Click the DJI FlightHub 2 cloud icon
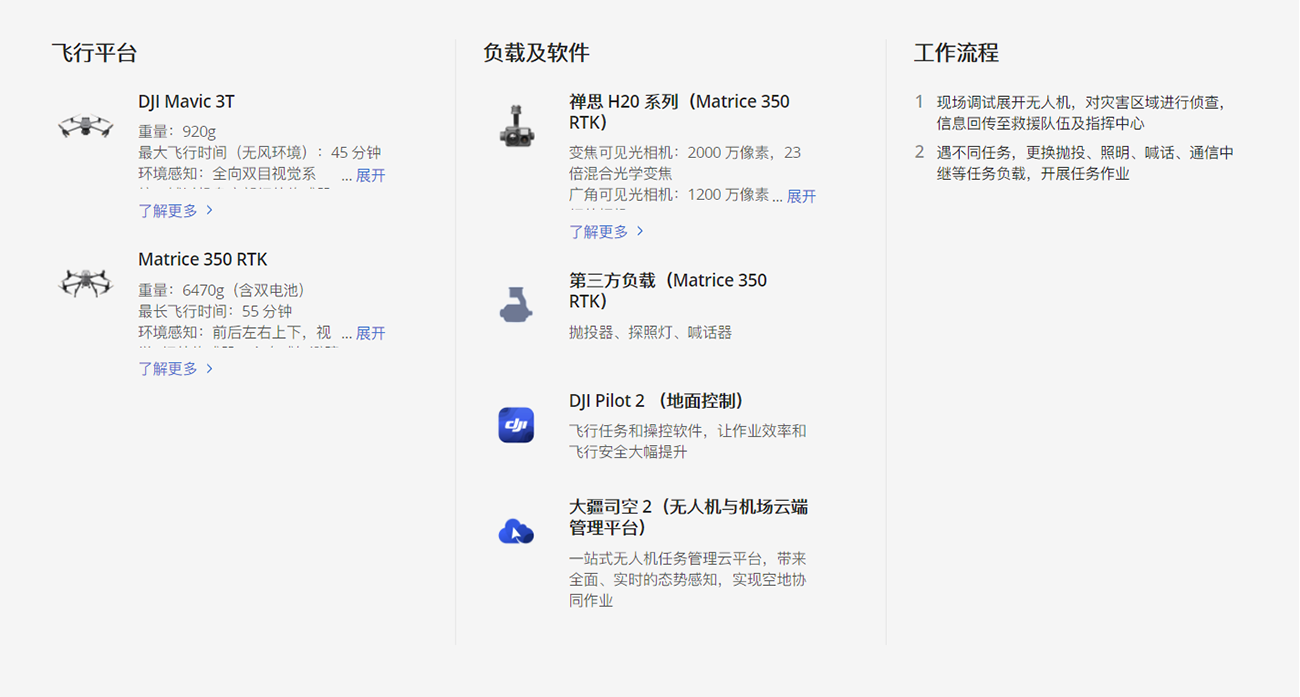 pos(516,531)
